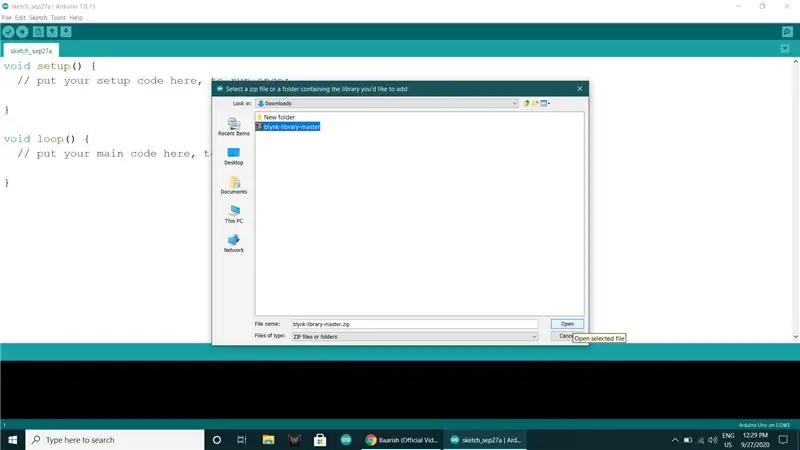Go to Network shortcut in dialog

(234, 243)
